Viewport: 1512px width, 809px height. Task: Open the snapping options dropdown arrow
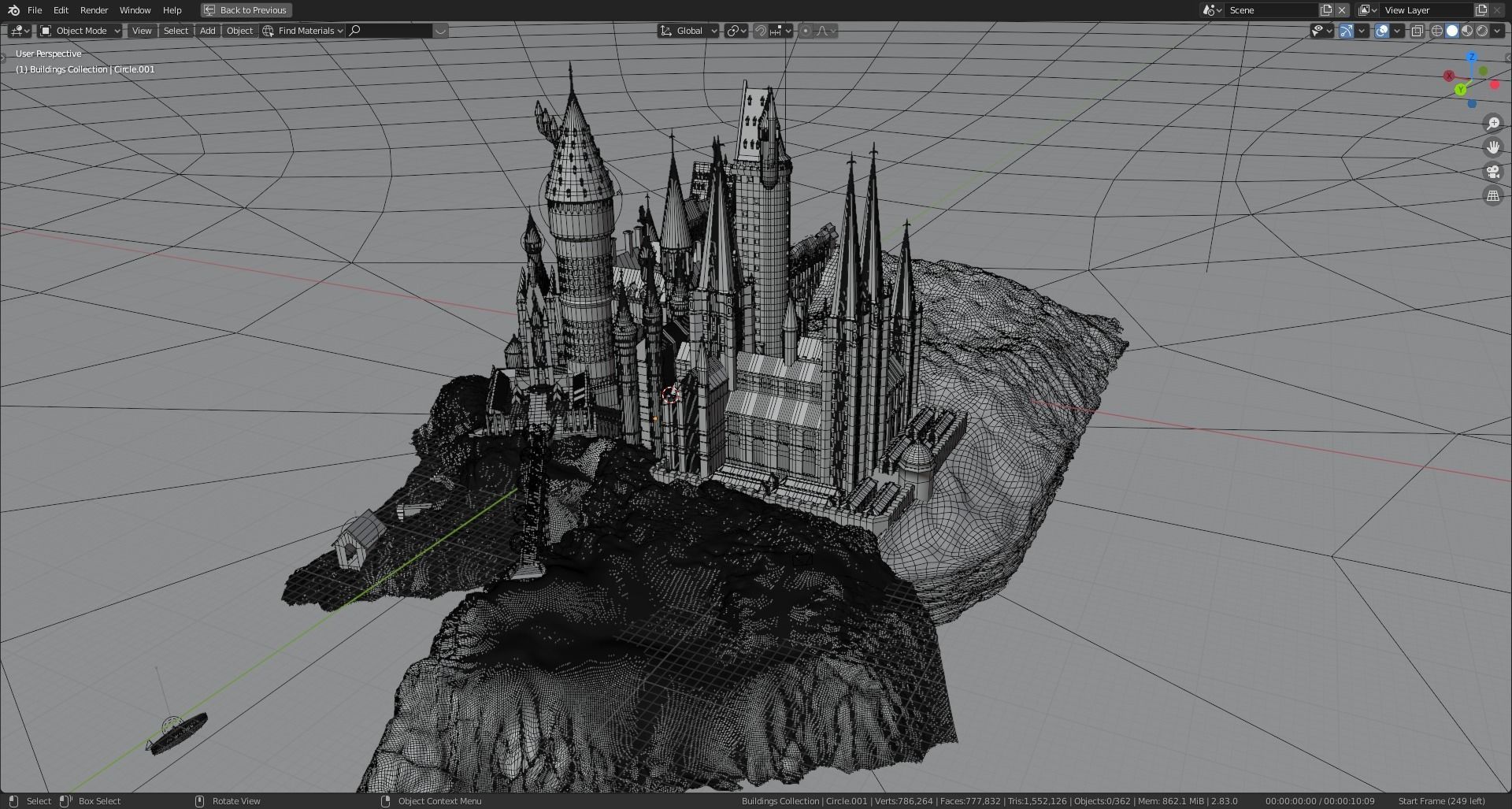click(x=788, y=31)
